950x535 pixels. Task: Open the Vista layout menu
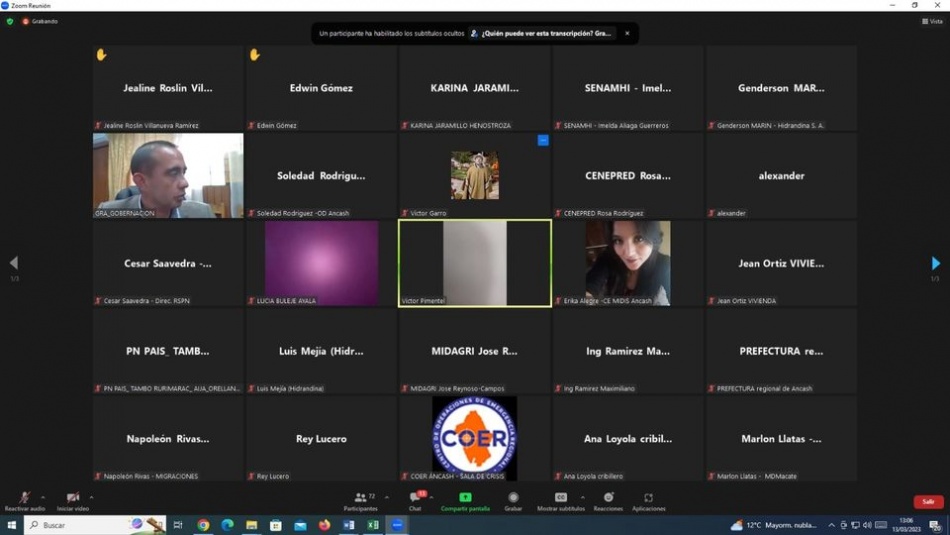click(x=932, y=21)
